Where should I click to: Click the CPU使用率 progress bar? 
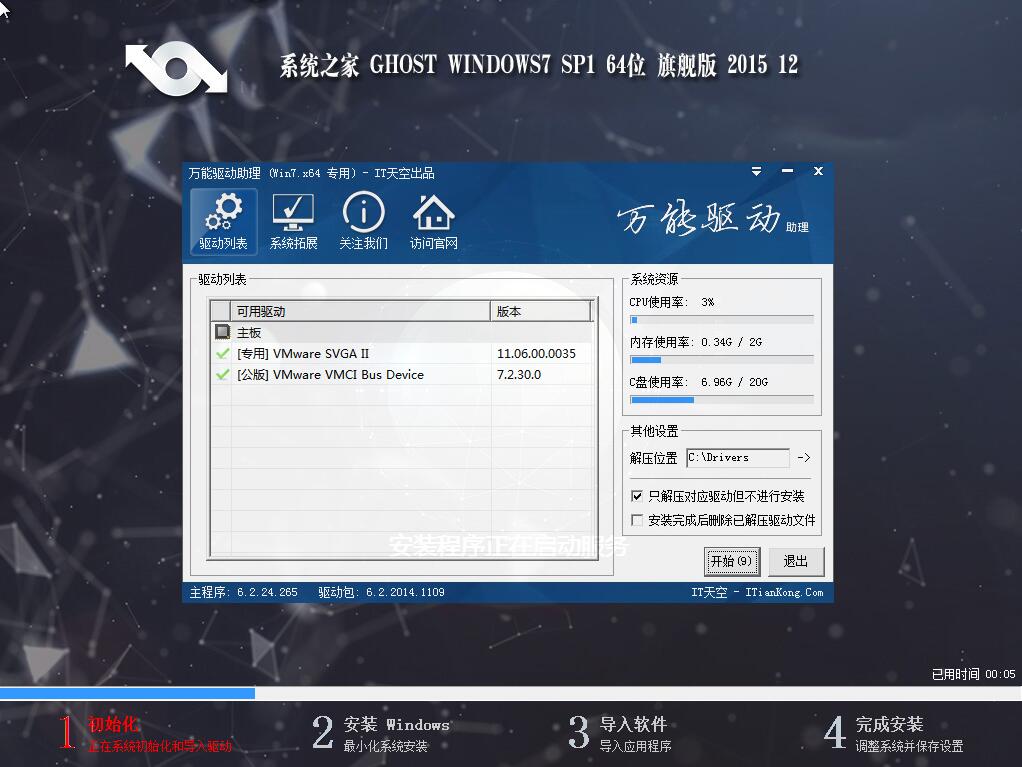(722, 320)
